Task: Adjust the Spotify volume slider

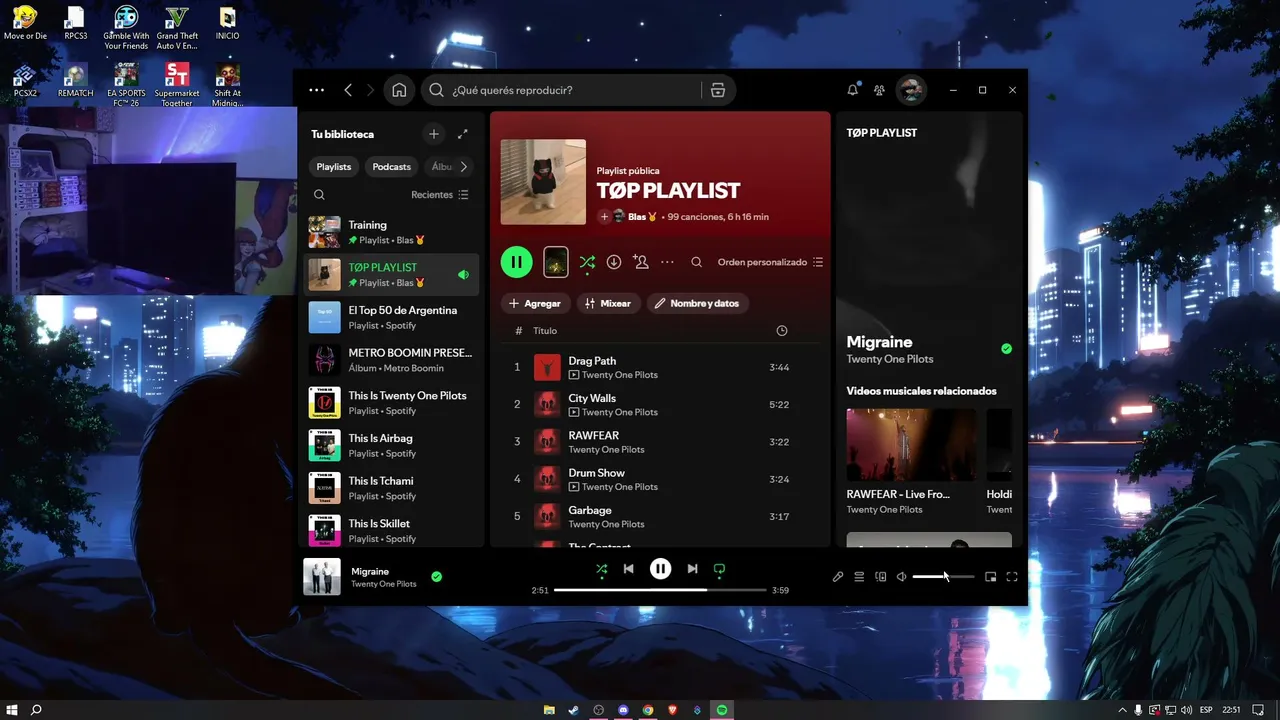Action: [943, 577]
